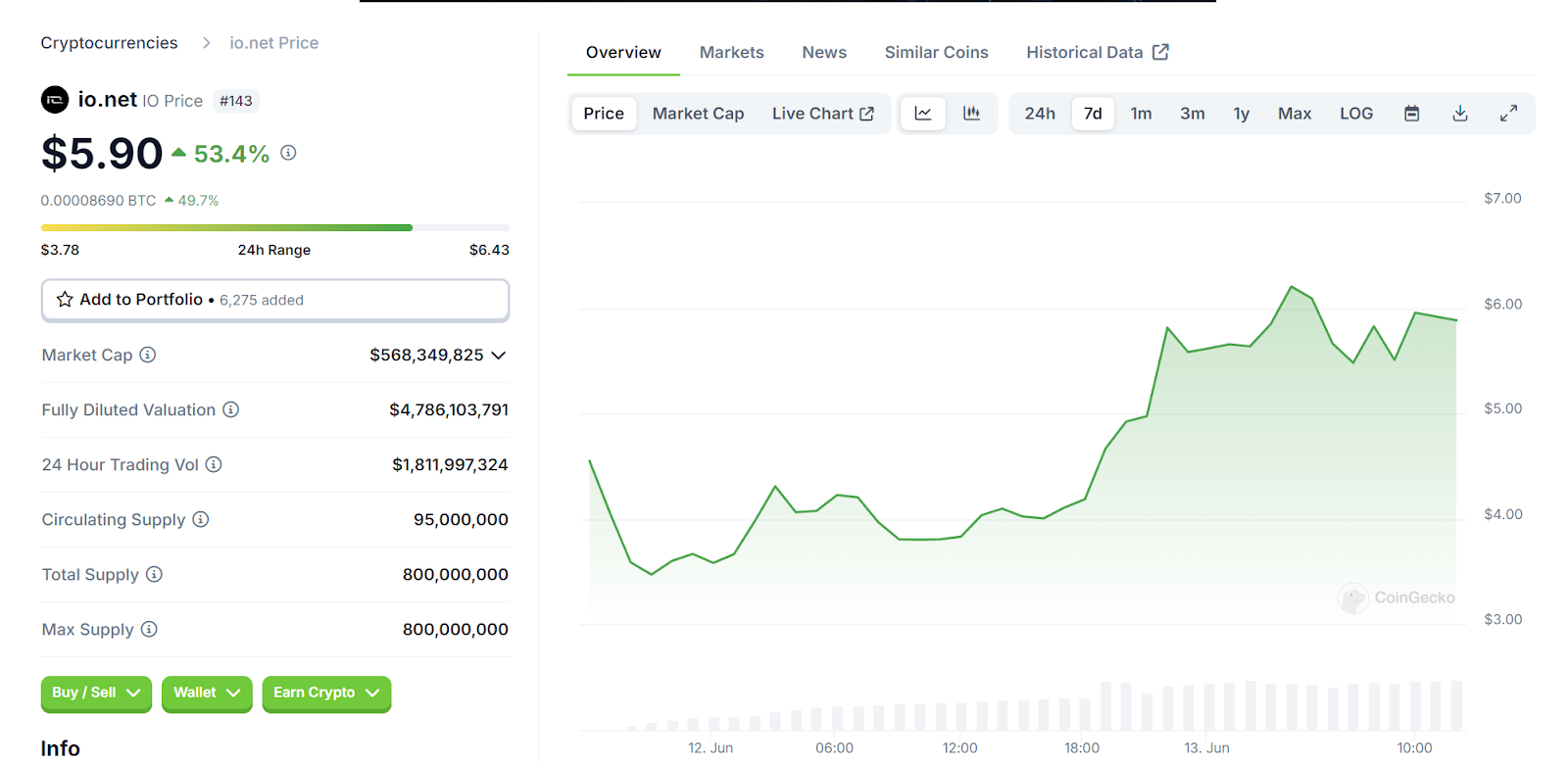Open the Buy / Sell dropdown

click(96, 692)
